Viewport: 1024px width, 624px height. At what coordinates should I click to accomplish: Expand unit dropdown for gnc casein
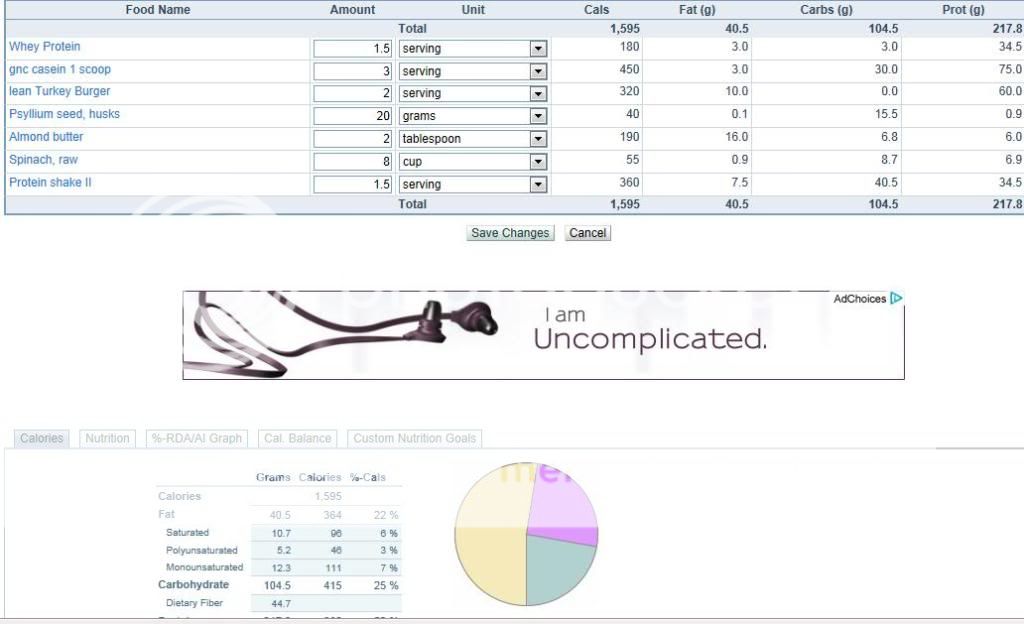coord(539,71)
